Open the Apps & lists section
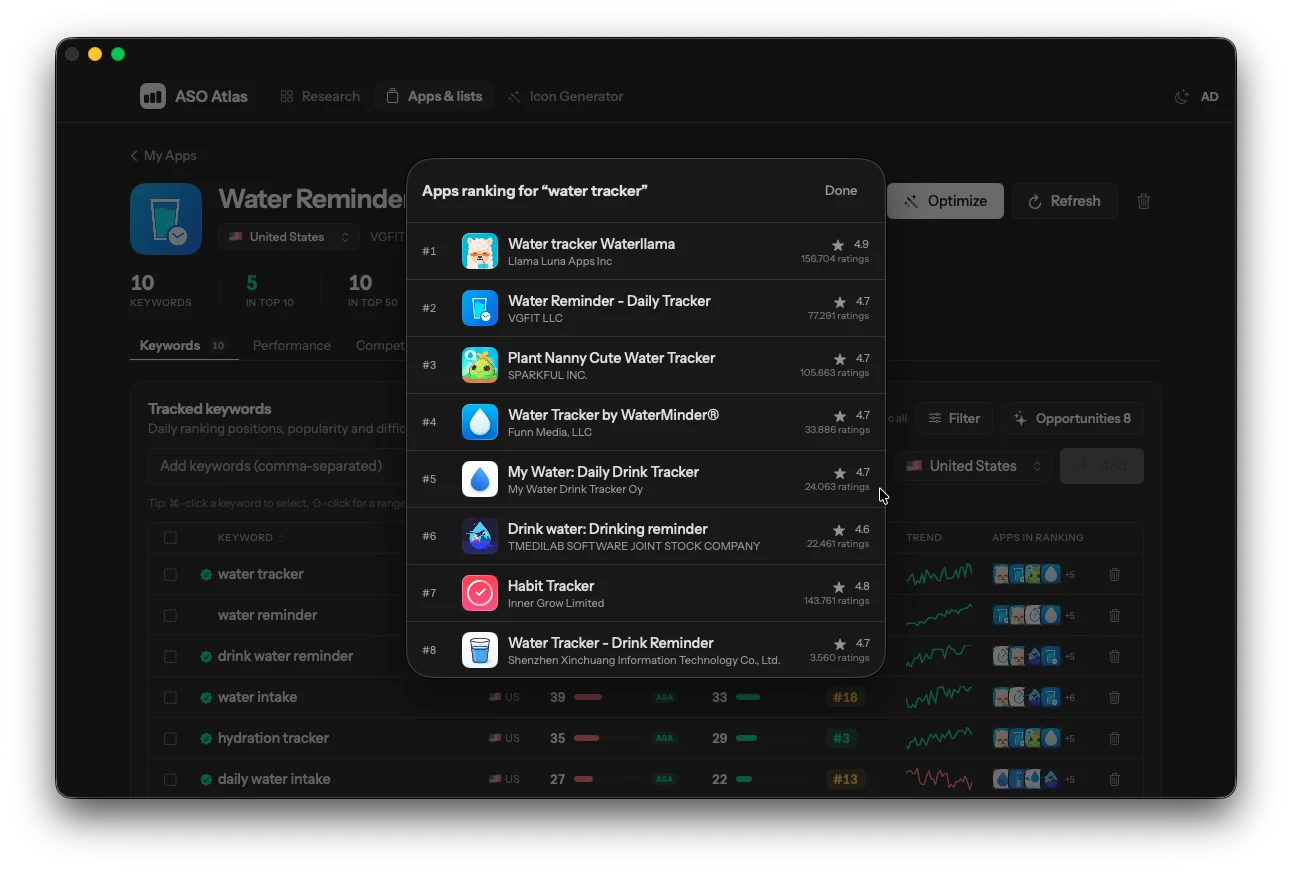Screen dimensions: 1292x872 click(x=434, y=96)
